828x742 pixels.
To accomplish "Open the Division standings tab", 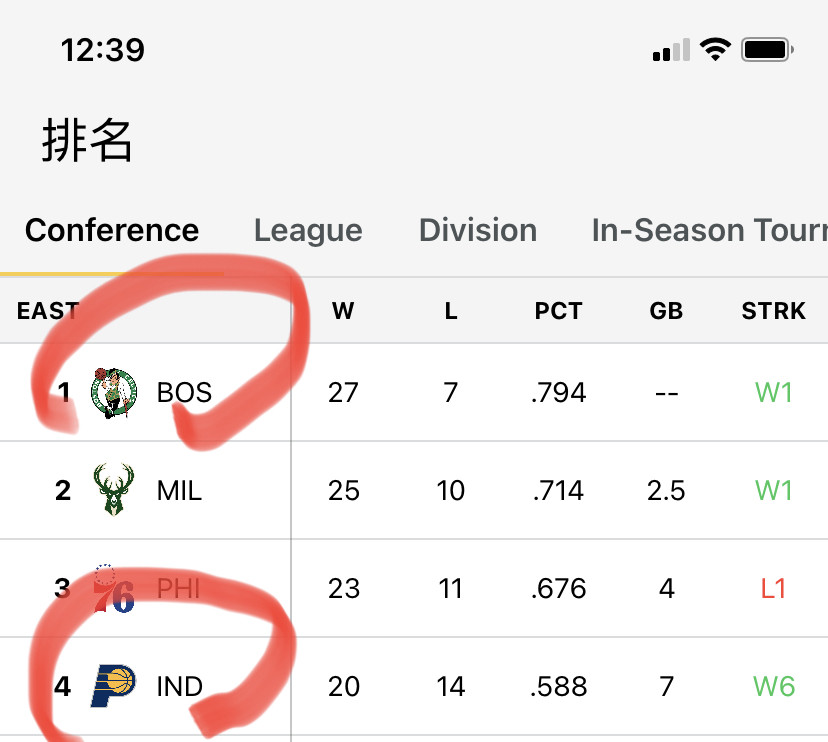I will pos(478,230).
